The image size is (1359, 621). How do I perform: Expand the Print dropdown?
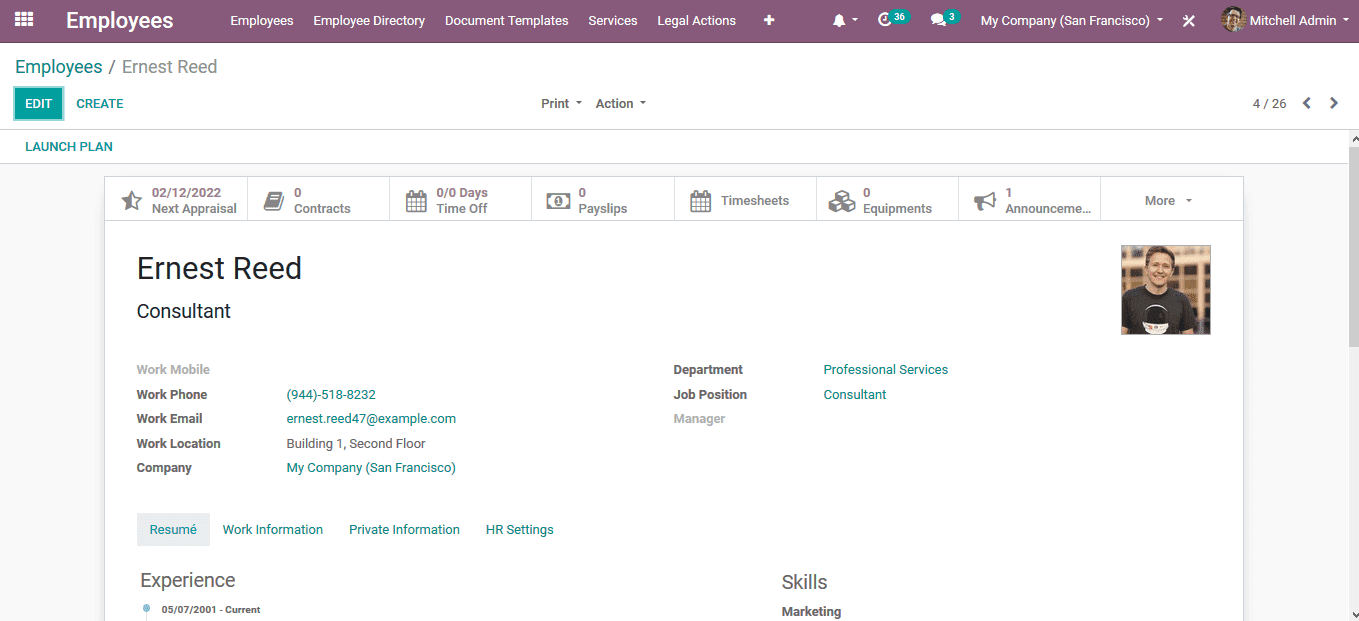point(561,103)
